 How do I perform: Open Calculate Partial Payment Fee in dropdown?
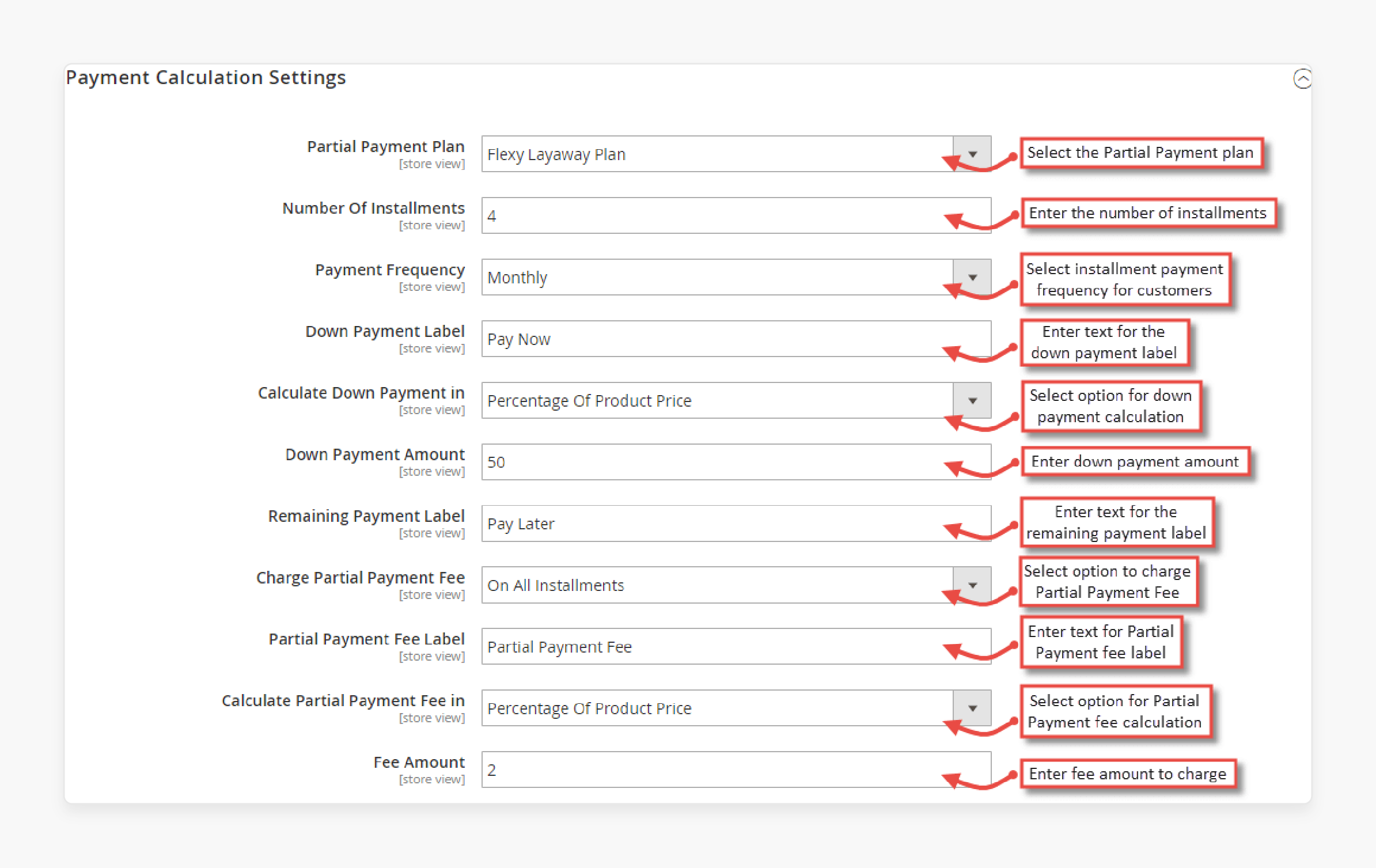click(x=736, y=708)
